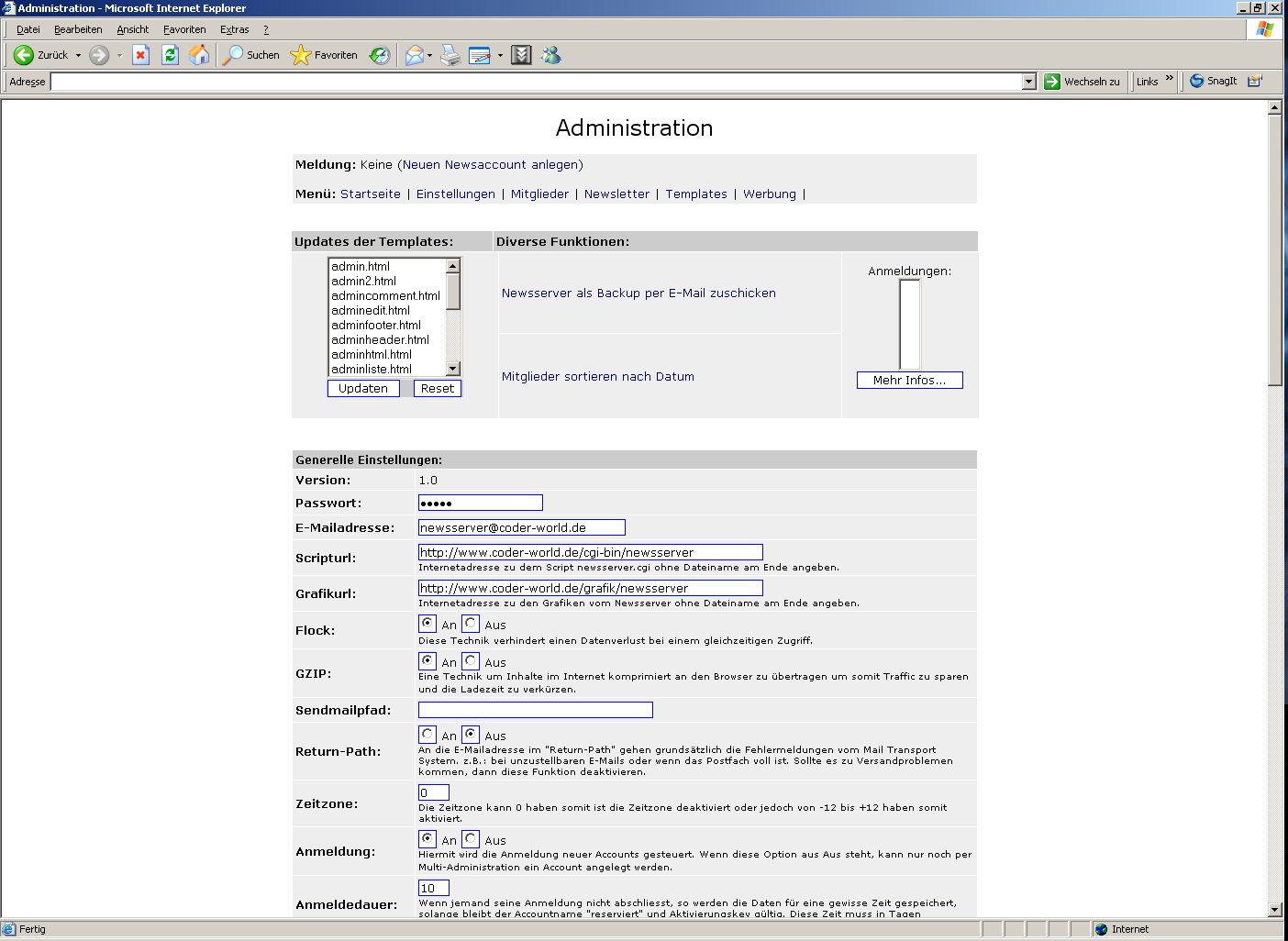The width and height of the screenshot is (1288, 941).
Task: Open Neuen Newsaccount anlegen link
Action: [x=491, y=165]
